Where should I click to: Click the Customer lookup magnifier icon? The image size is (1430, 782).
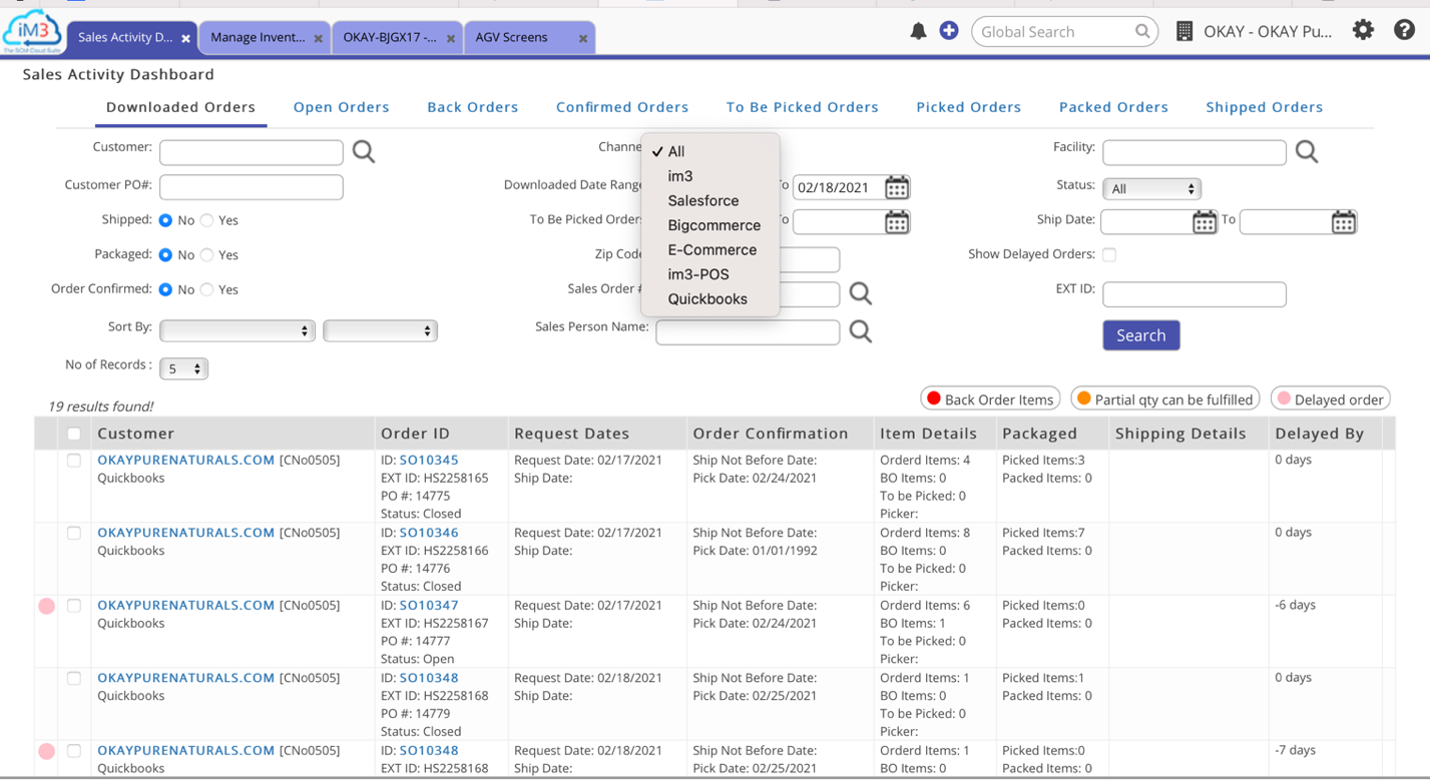point(364,152)
